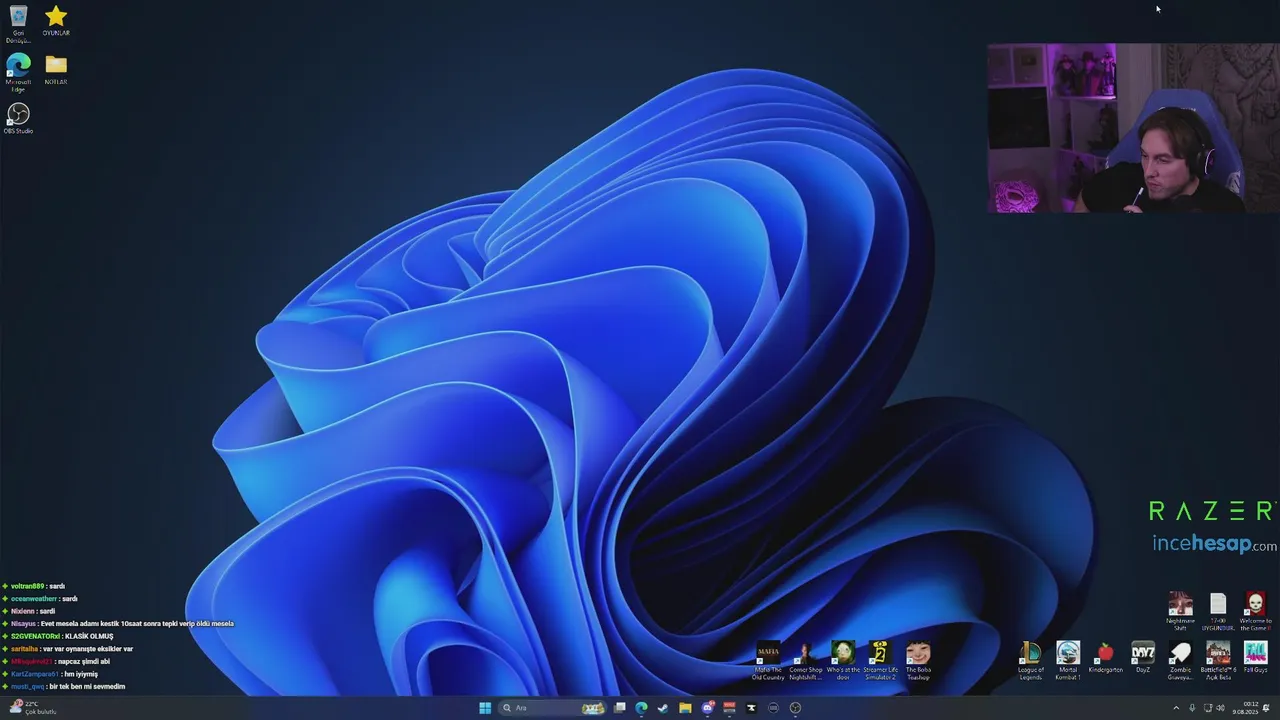1280x720 pixels.
Task: Open the weather widget showing 22°C
Action: coord(33,708)
